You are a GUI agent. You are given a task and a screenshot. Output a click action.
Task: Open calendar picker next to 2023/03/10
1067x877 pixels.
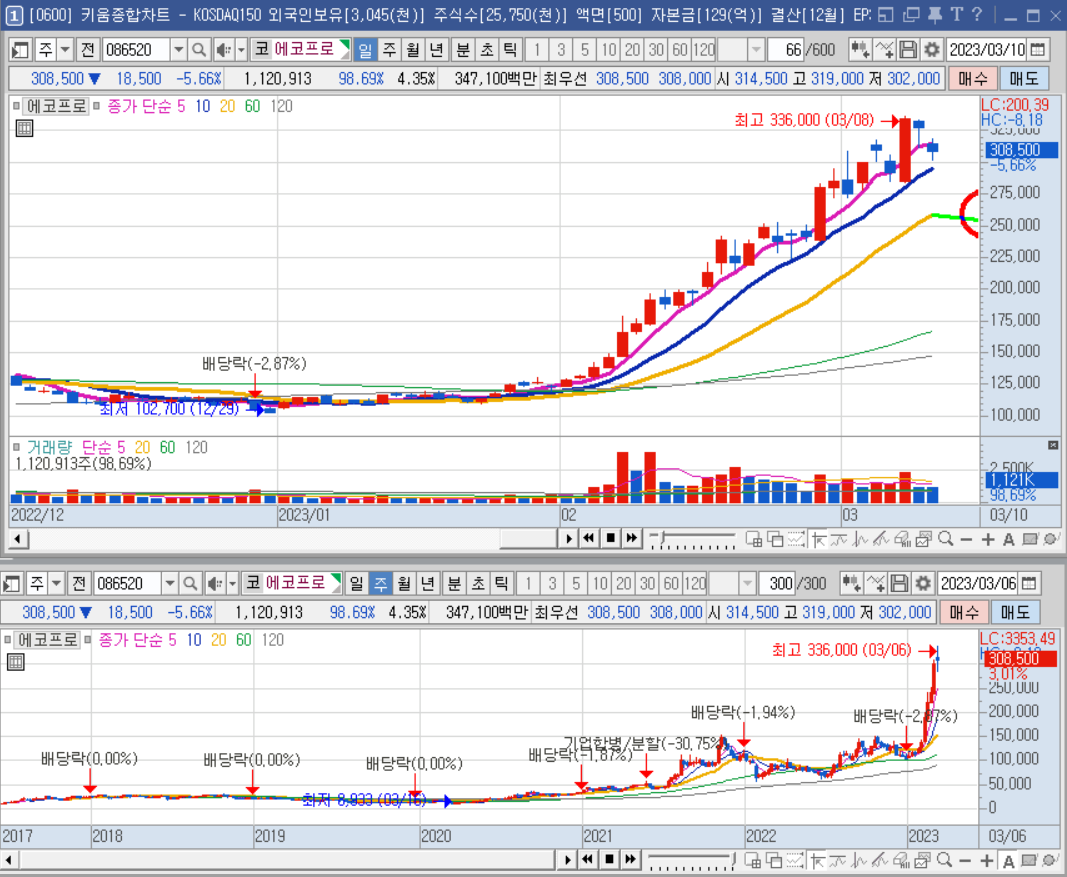coord(1038,50)
